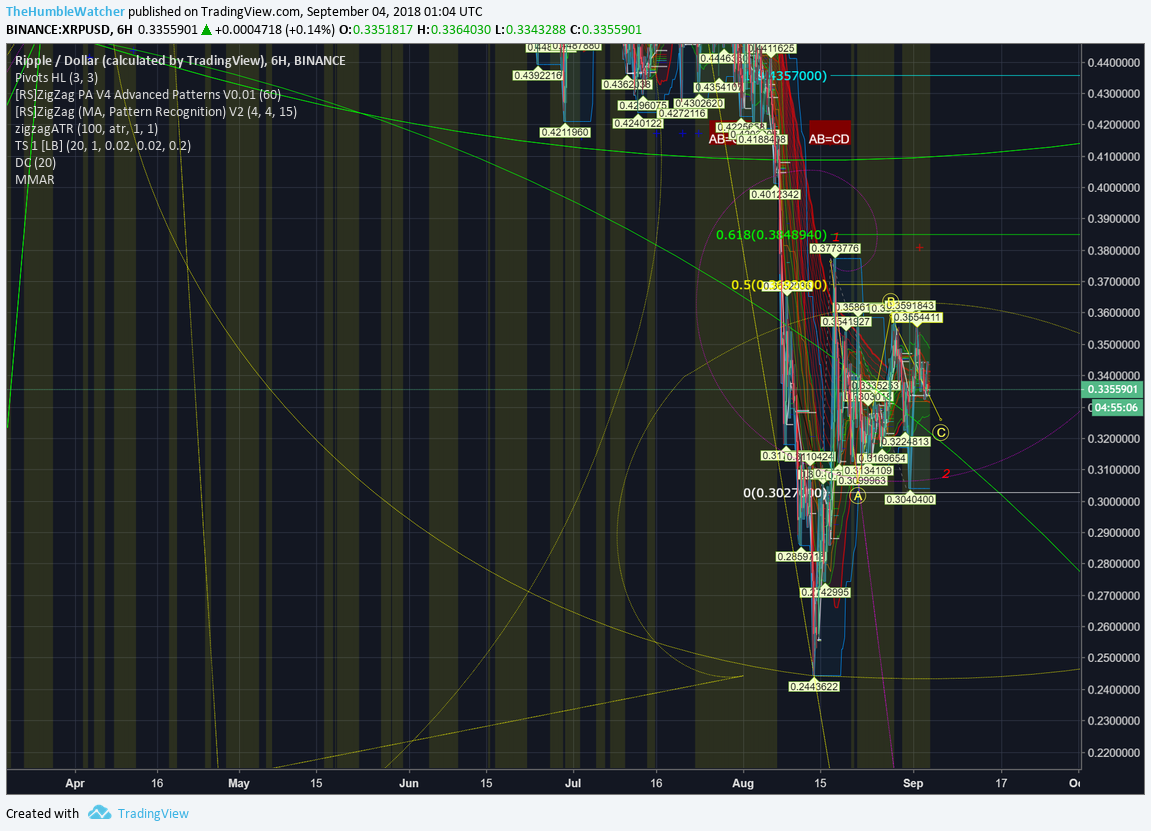The image size is (1151, 831).
Task: Click the 0.2742995 pivot label
Action: [825, 592]
